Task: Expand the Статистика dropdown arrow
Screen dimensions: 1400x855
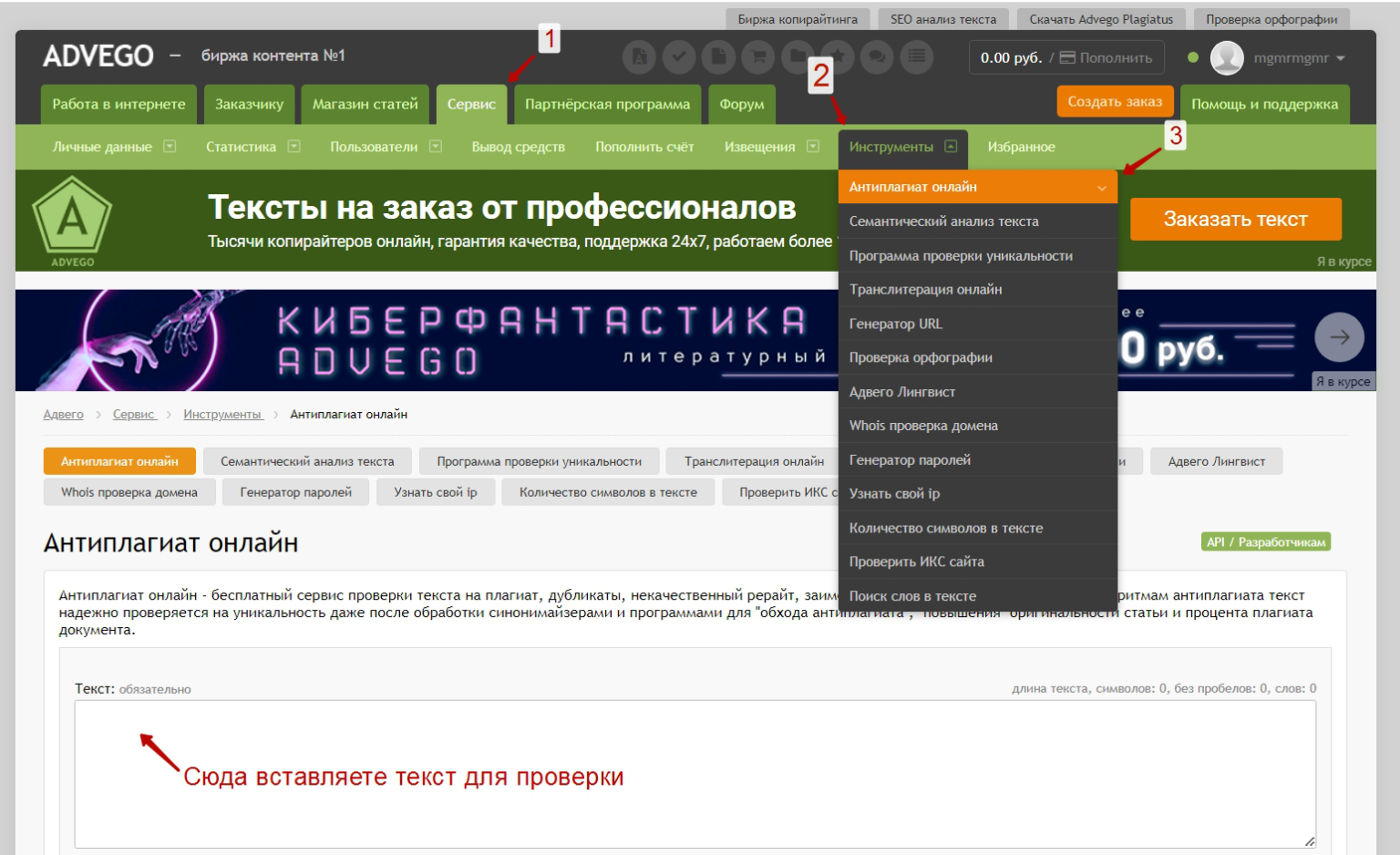Action: pos(293,146)
